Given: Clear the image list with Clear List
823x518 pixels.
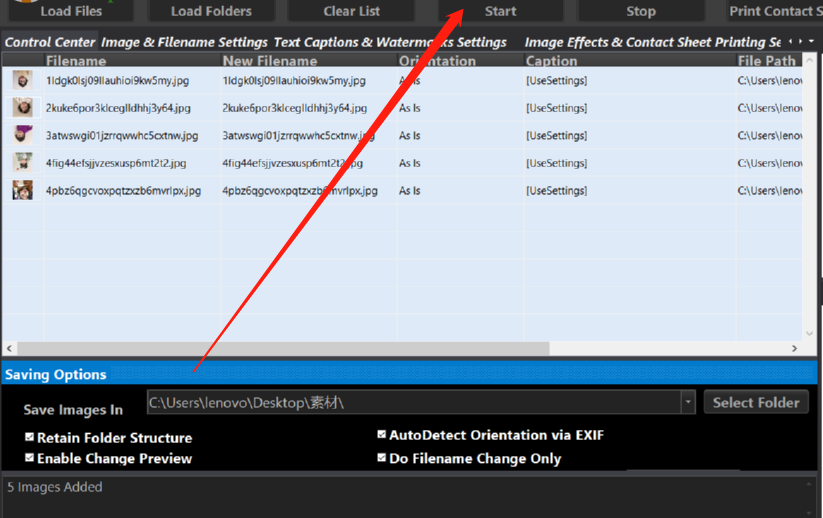Looking at the screenshot, I should [x=352, y=10].
